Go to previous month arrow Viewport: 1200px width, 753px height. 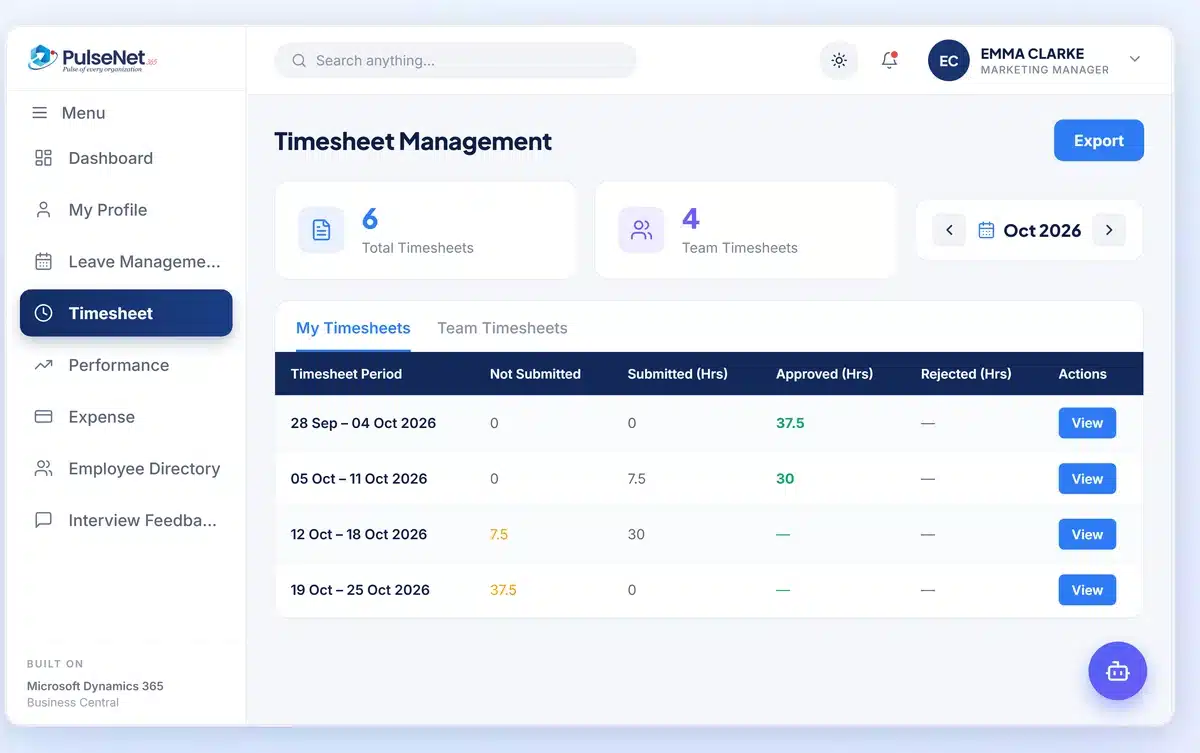(949, 230)
